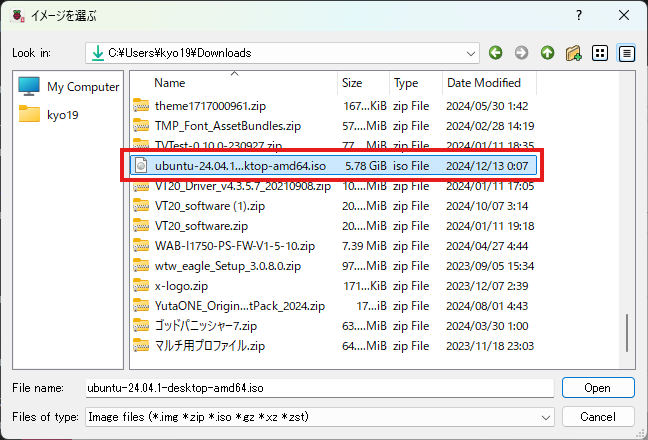Select ゴッドパニッシャー7.zip file
The width and height of the screenshot is (648, 440).
333,326
